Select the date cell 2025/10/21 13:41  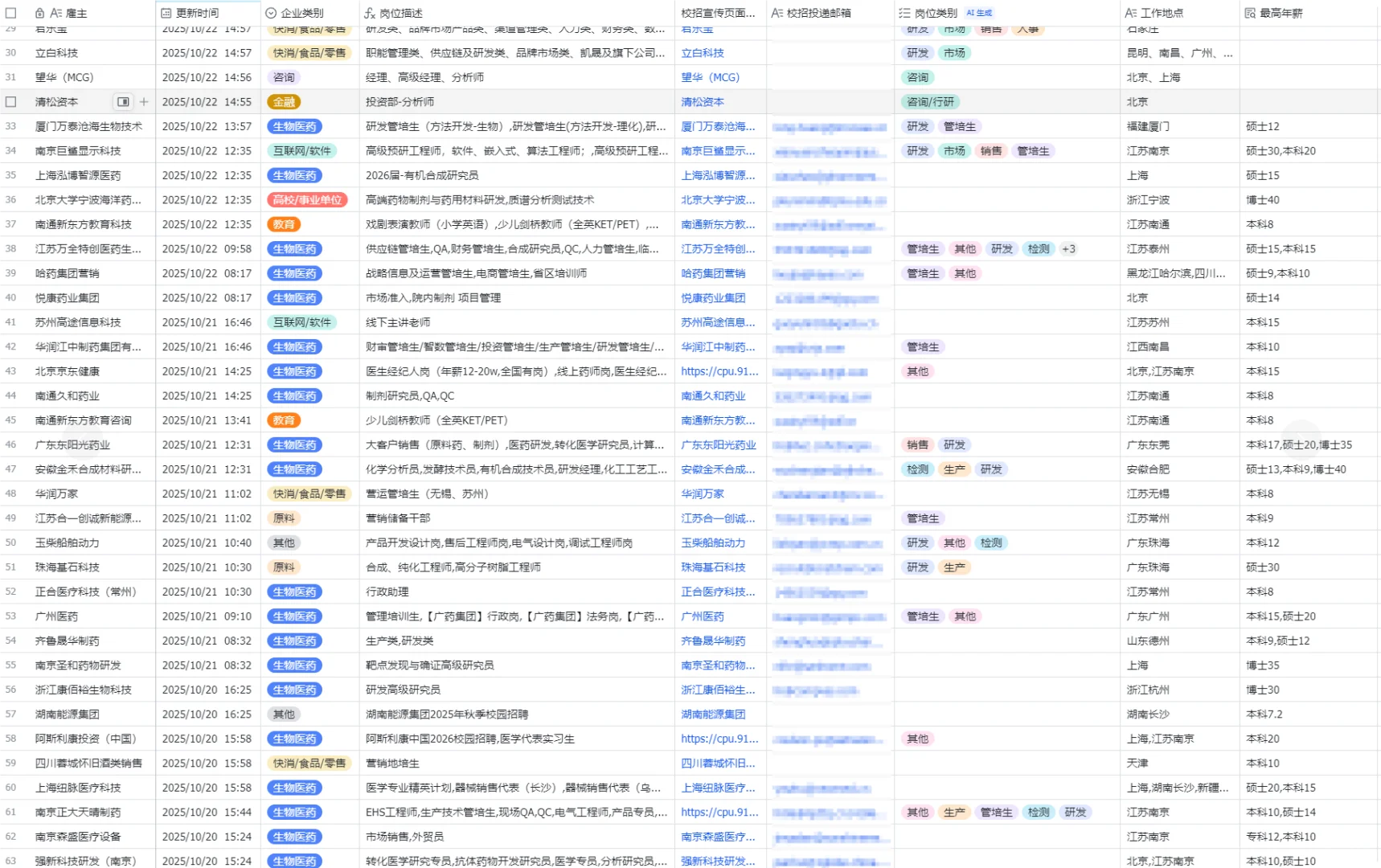coord(208,420)
